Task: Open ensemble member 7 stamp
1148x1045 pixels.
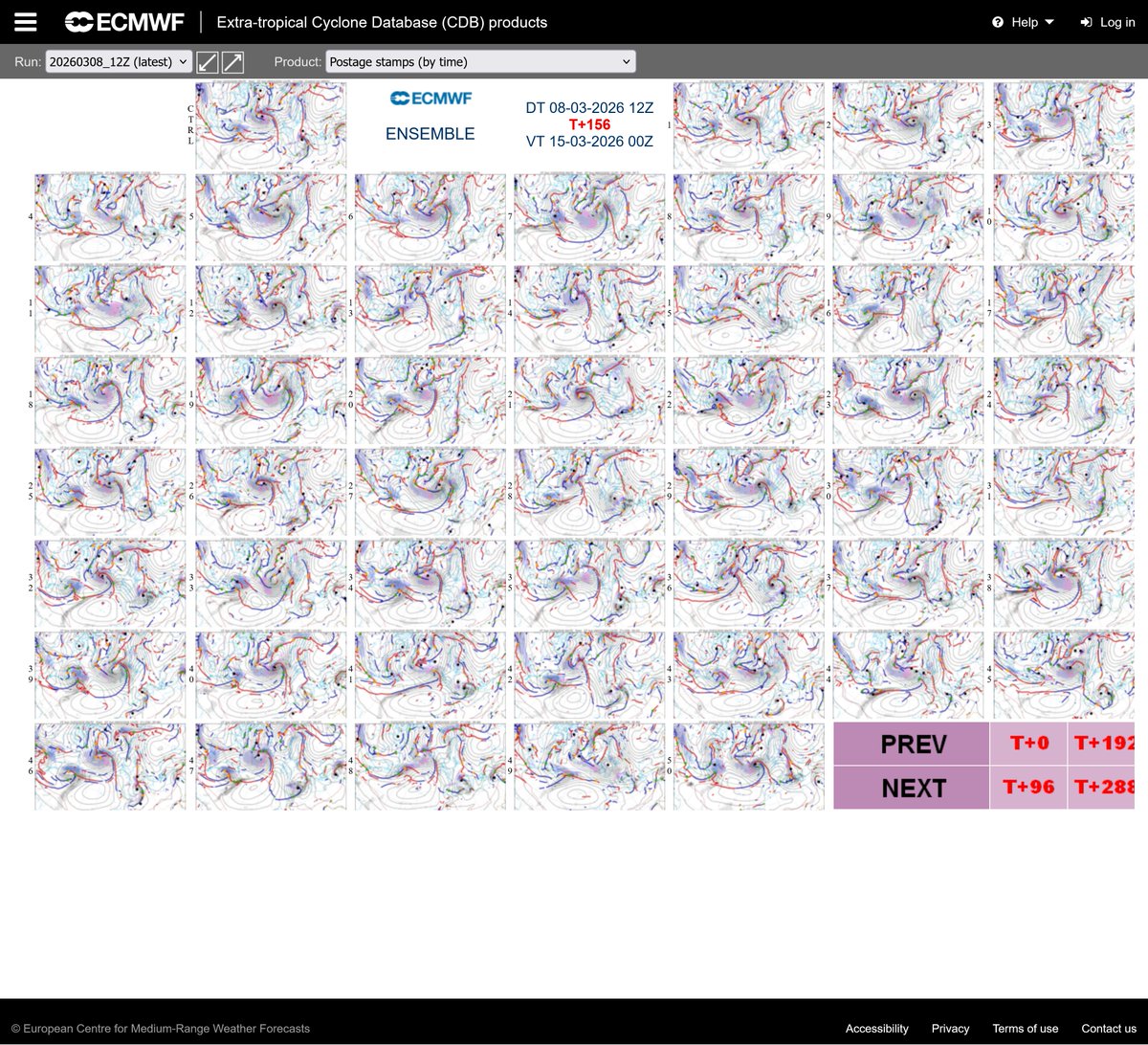Action: pyautogui.click(x=589, y=218)
